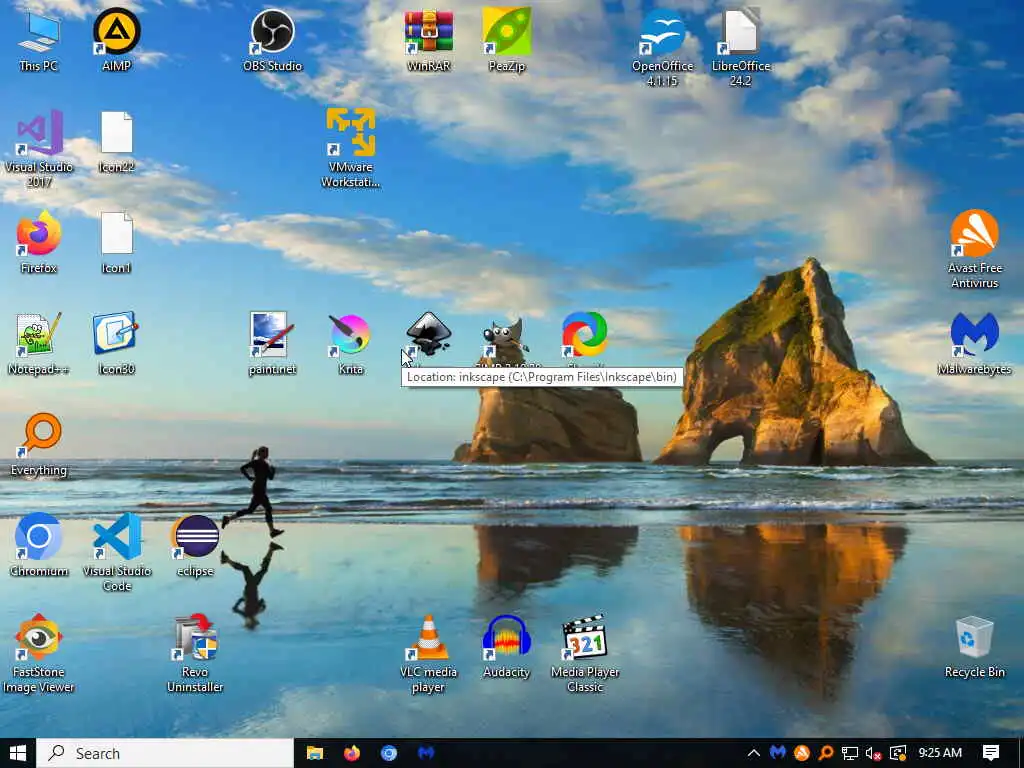The width and height of the screenshot is (1024, 768).
Task: Select the Everything desktop shortcut
Action: tap(39, 444)
